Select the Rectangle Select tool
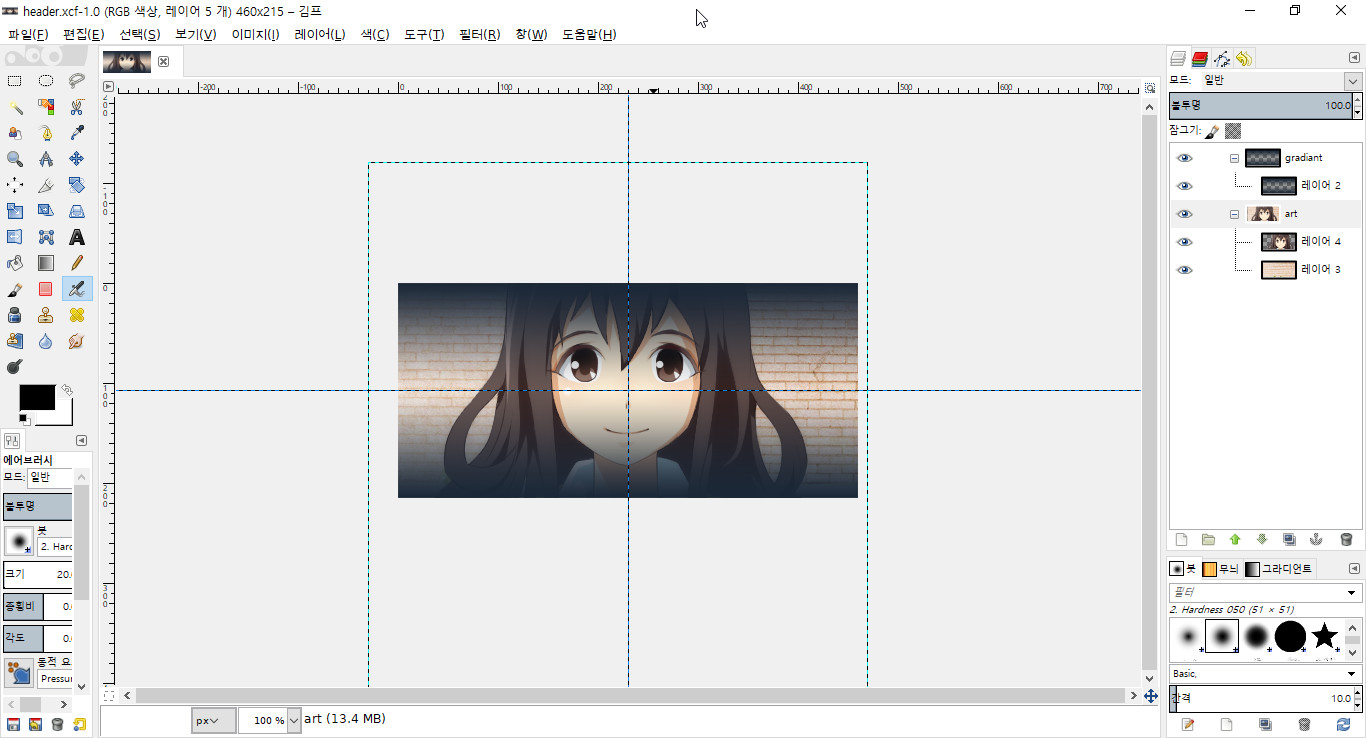This screenshot has height=738, width=1366. (x=15, y=81)
